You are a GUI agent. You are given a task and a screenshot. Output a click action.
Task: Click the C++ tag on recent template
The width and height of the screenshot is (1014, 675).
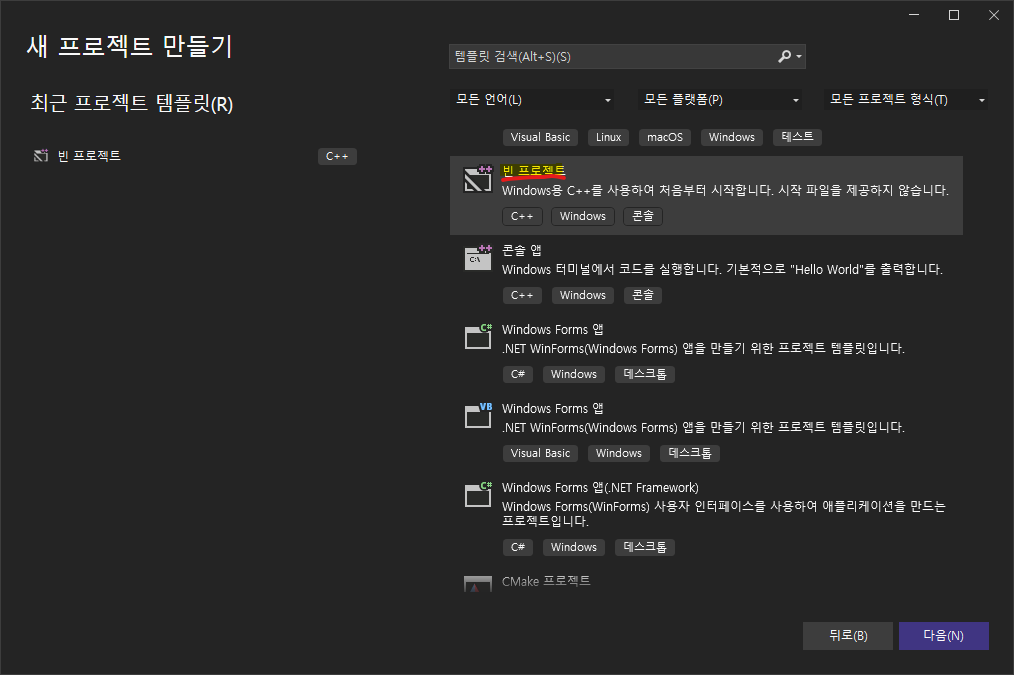tap(337, 156)
